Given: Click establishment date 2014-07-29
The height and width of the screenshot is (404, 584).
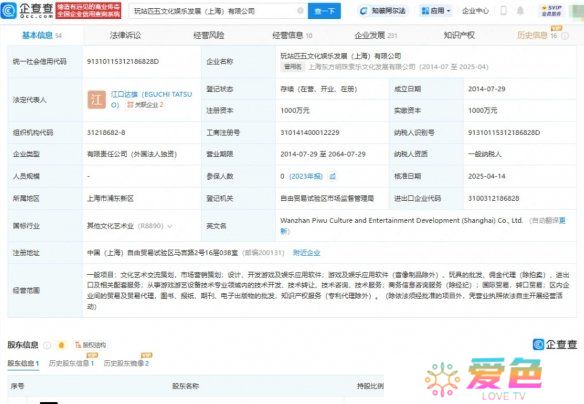Looking at the screenshot, I should pyautogui.click(x=487, y=89).
